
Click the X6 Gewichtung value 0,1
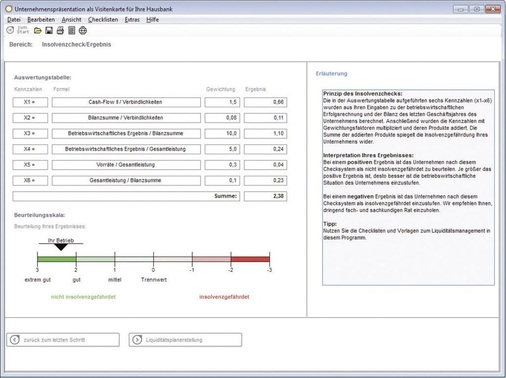click(x=222, y=180)
